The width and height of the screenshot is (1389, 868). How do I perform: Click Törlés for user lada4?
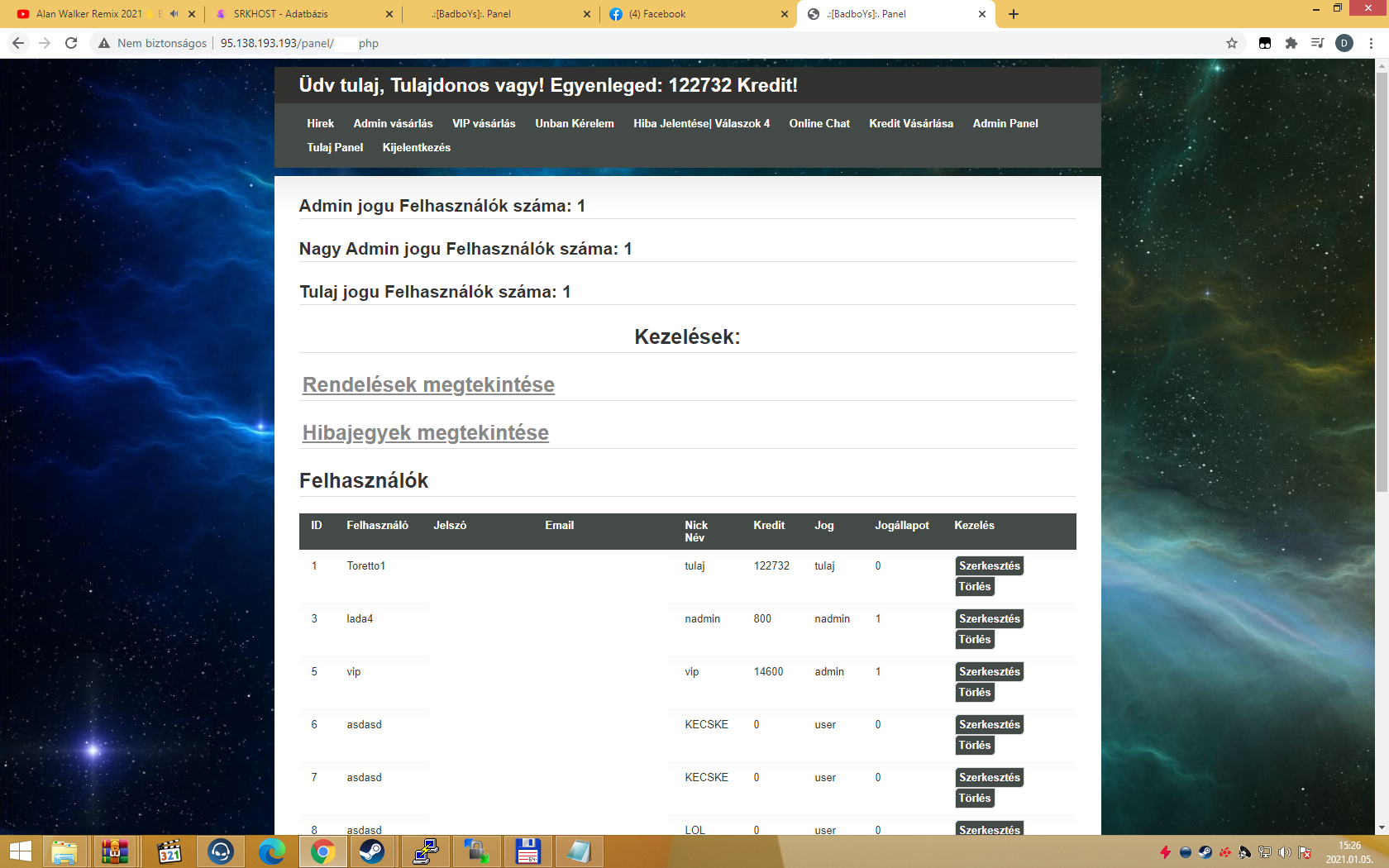point(975,639)
